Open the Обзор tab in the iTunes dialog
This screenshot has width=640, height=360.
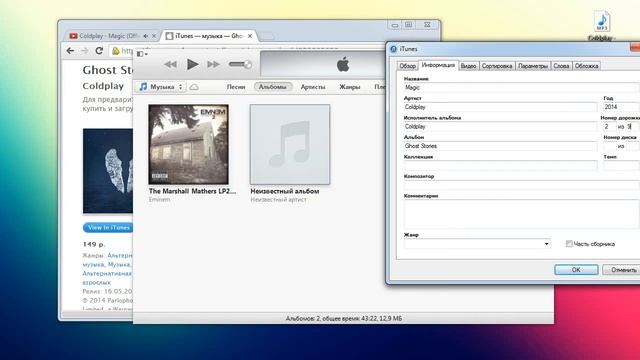(x=407, y=66)
